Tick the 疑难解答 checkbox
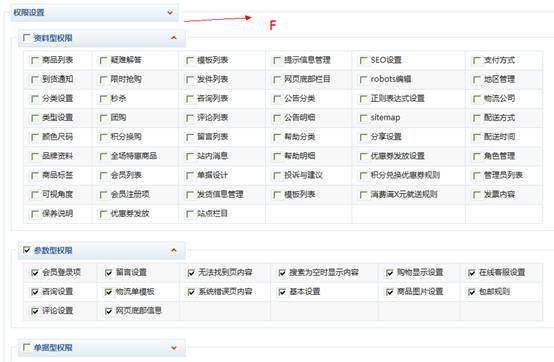 [104, 60]
